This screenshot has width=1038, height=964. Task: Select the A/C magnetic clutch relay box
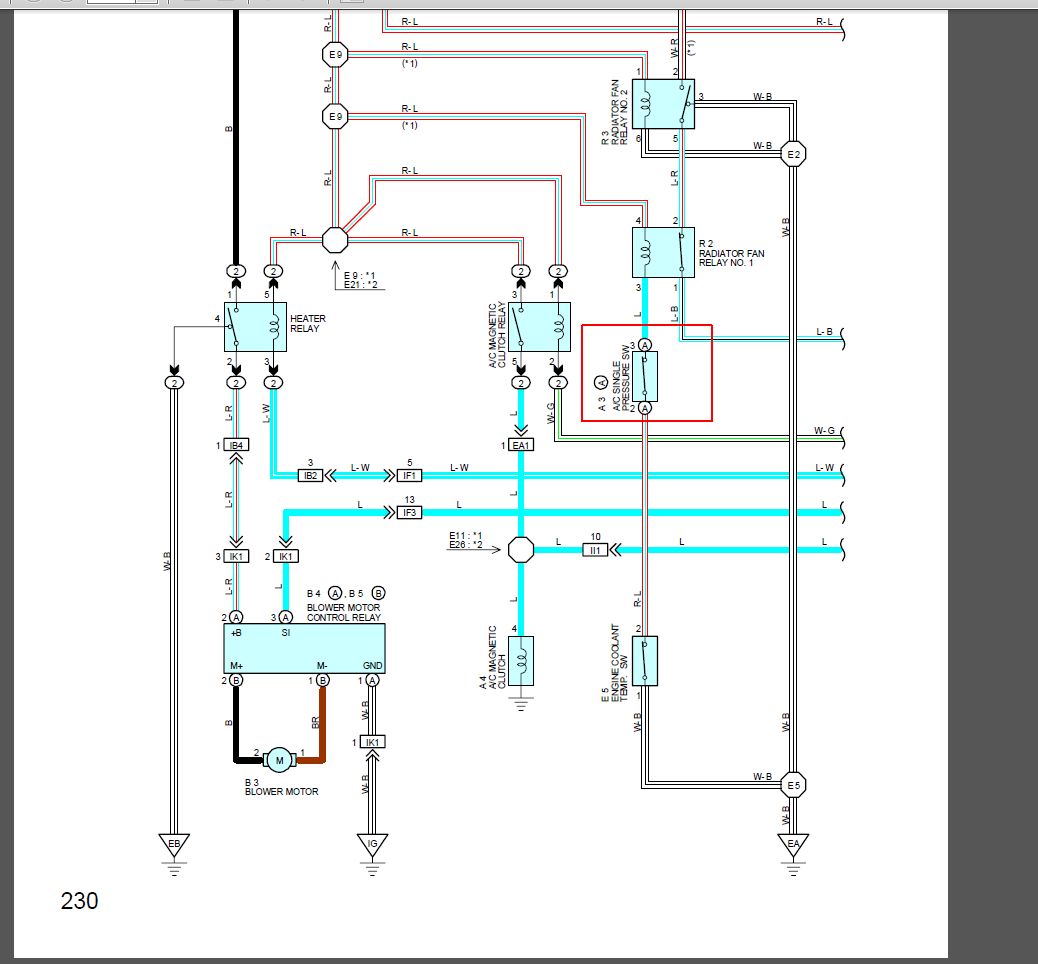539,326
